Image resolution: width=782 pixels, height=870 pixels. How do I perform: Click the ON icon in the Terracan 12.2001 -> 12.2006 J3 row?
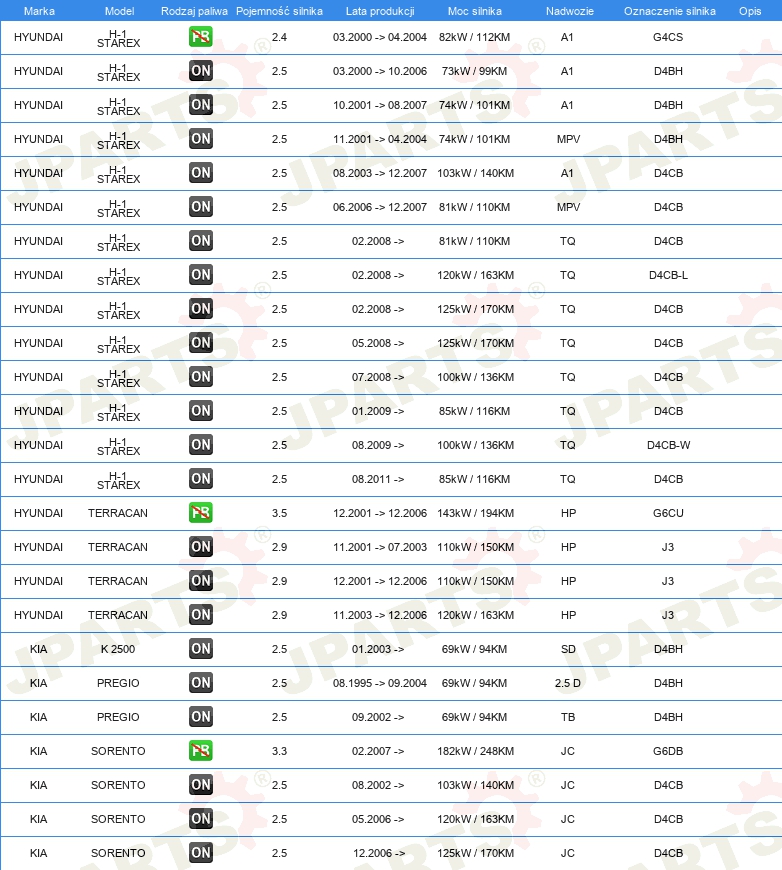(200, 581)
